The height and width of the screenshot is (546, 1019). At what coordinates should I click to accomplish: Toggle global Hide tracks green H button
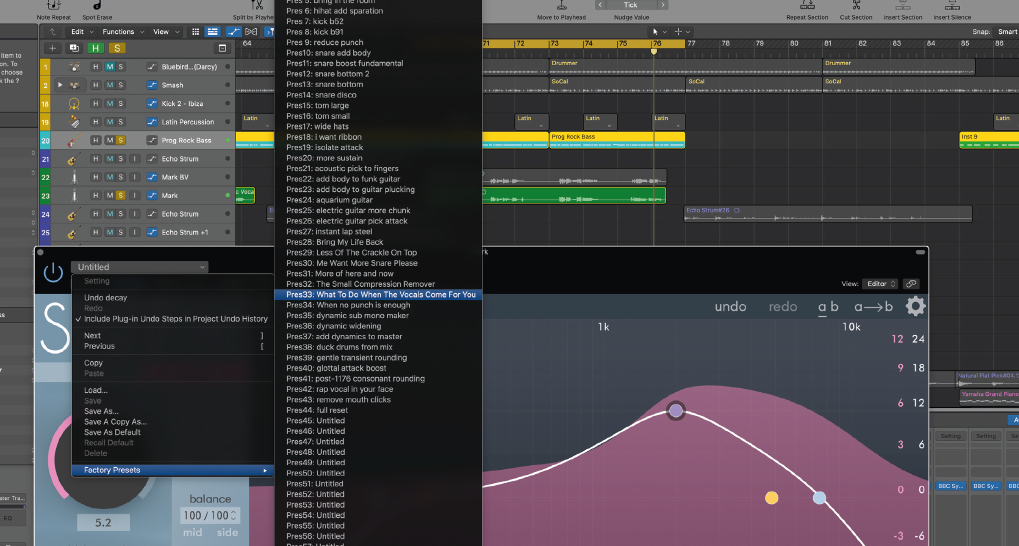point(96,48)
